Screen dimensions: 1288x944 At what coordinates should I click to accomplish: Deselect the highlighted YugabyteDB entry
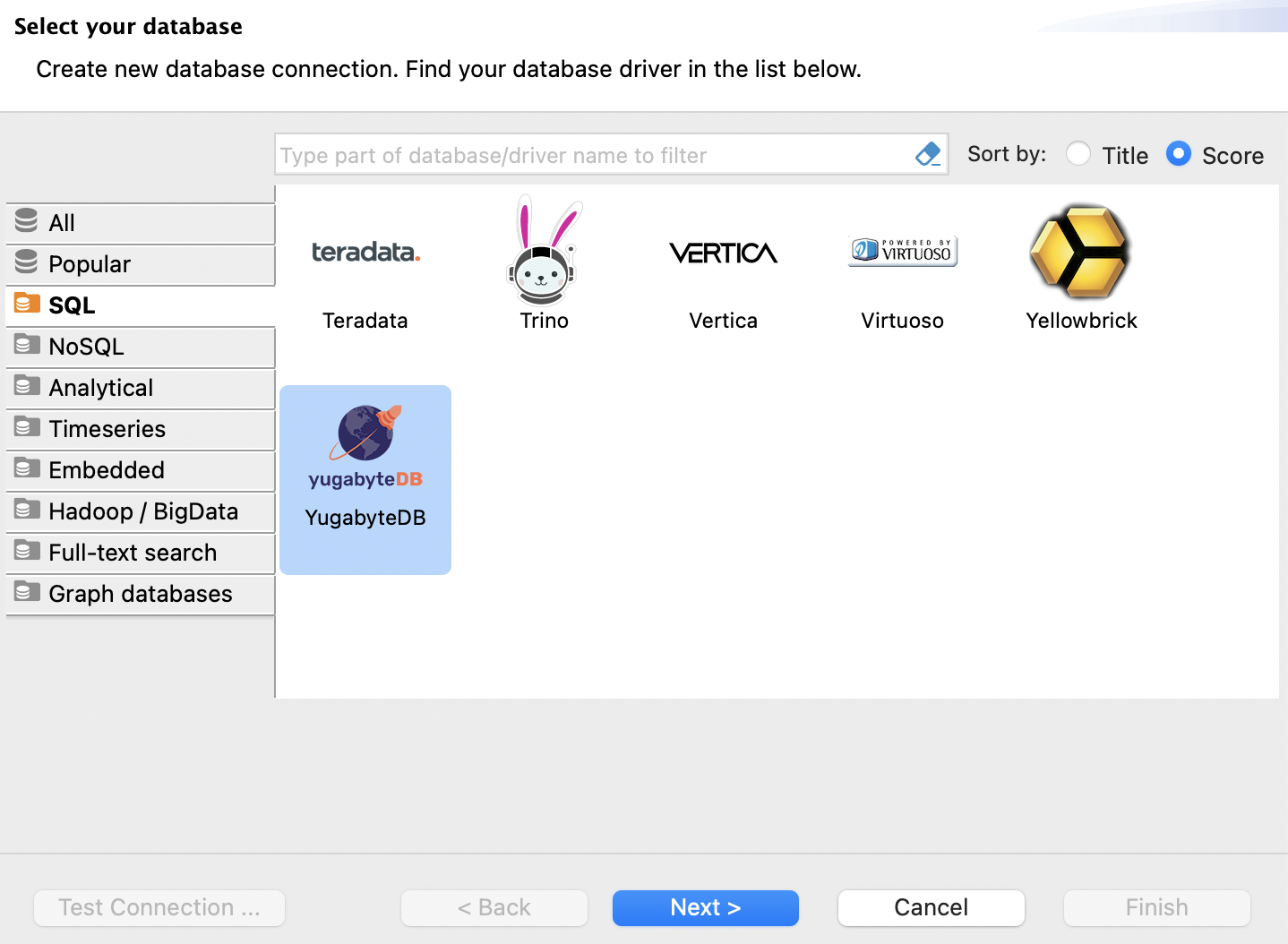pos(365,480)
